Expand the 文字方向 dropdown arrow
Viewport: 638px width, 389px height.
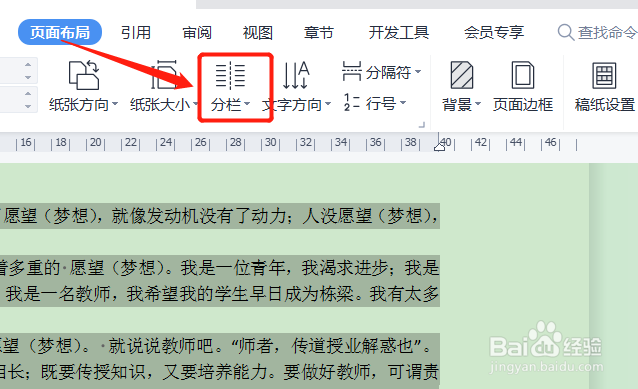click(328, 104)
